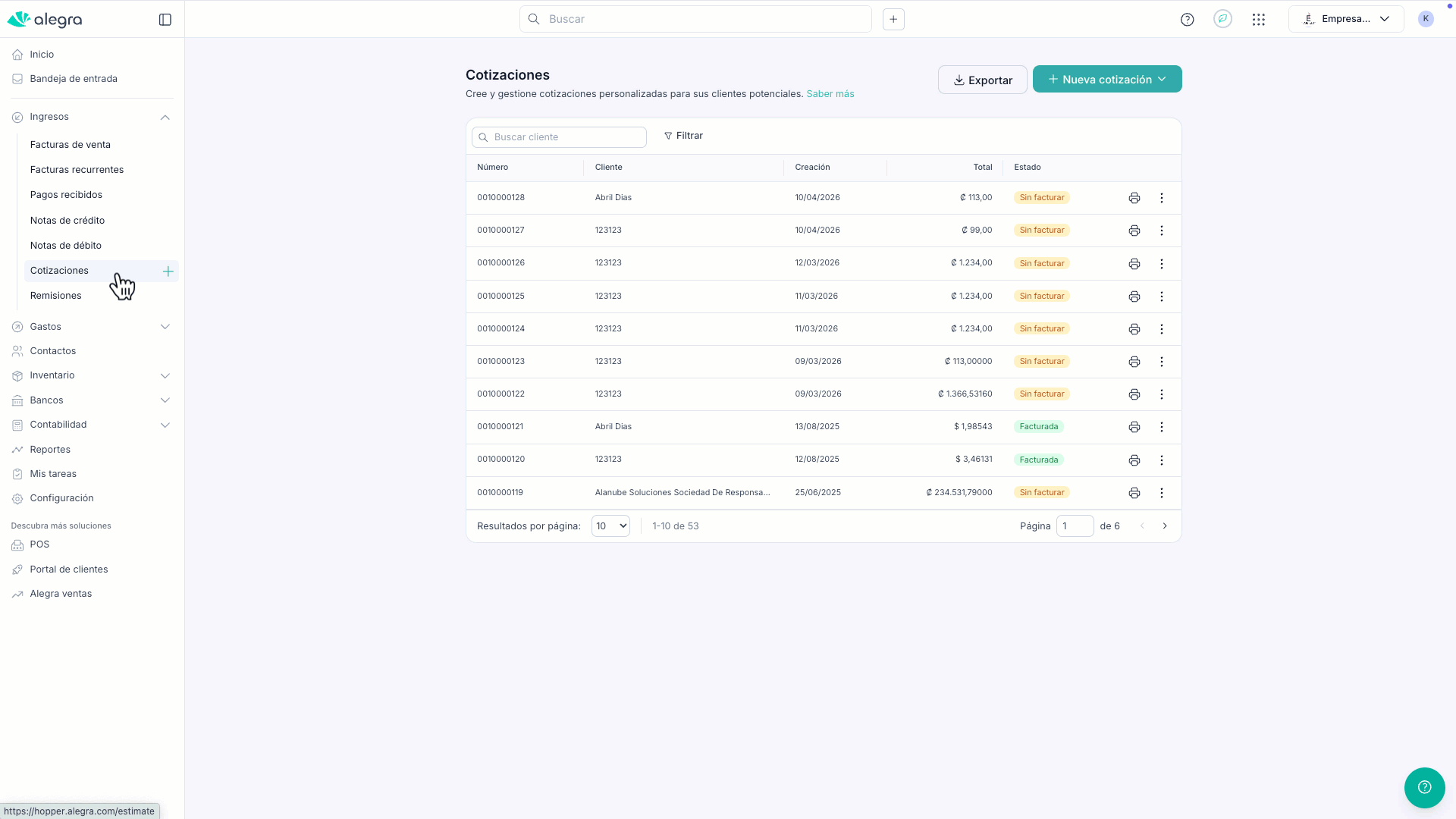Click the quick-add plus button beside search
This screenshot has width=1456, height=819.
coord(893,20)
